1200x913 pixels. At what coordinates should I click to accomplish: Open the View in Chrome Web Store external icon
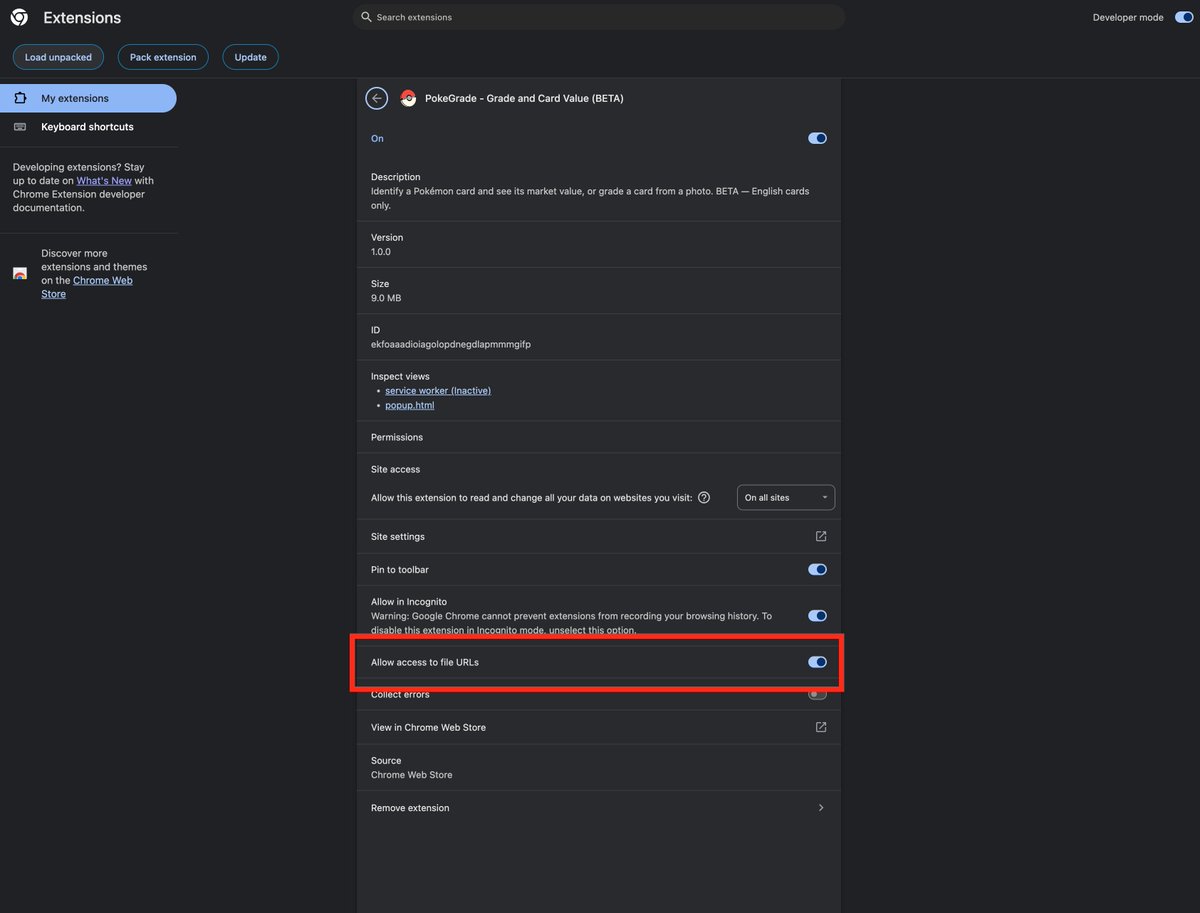[821, 727]
